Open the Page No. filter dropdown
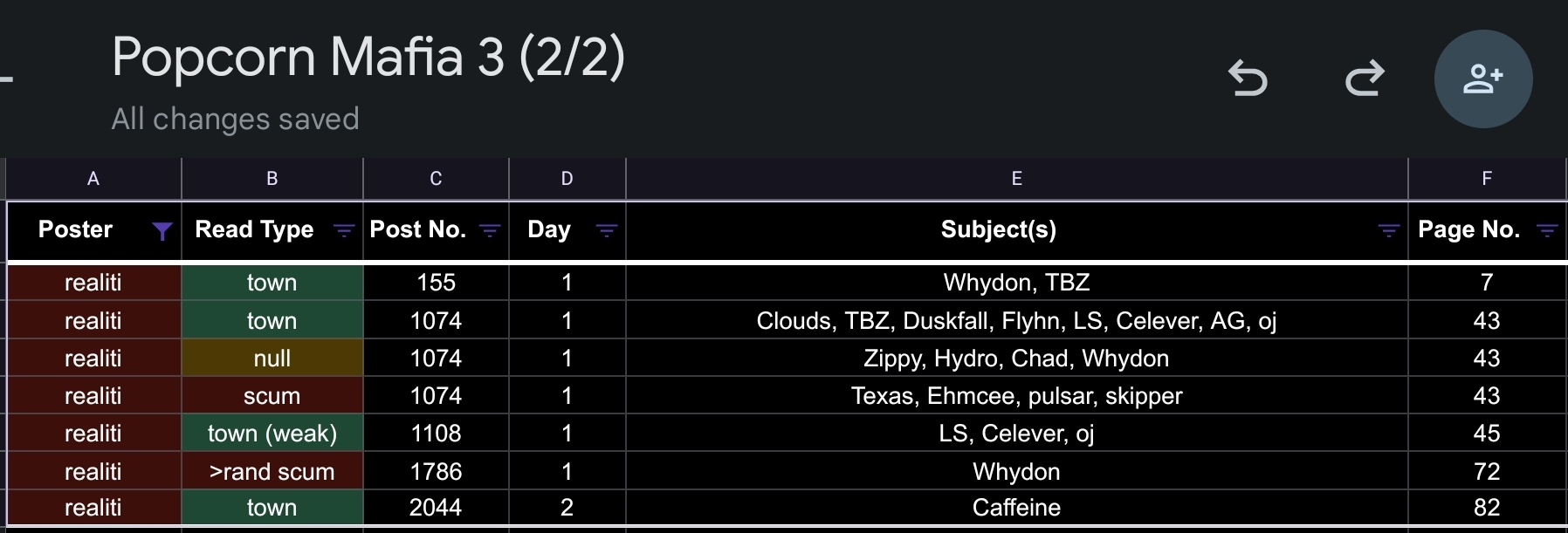Image resolution: width=1568 pixels, height=533 pixels. (x=1546, y=230)
